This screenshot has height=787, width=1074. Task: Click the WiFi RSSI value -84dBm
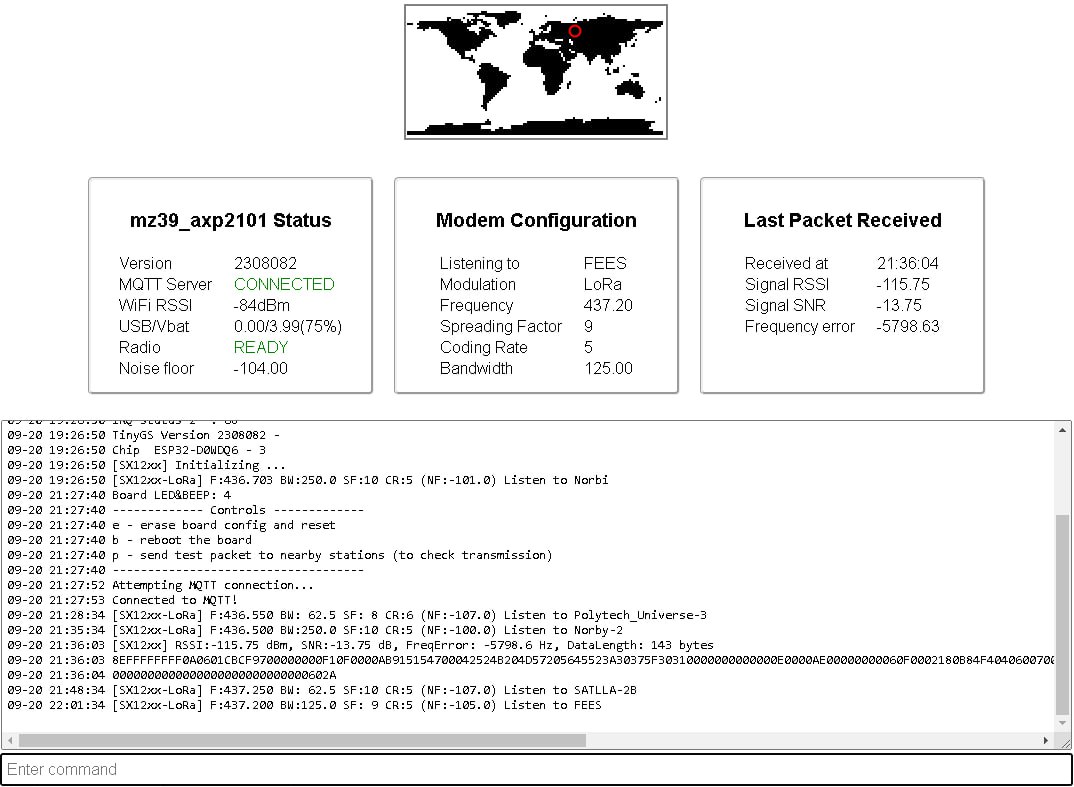(x=262, y=305)
